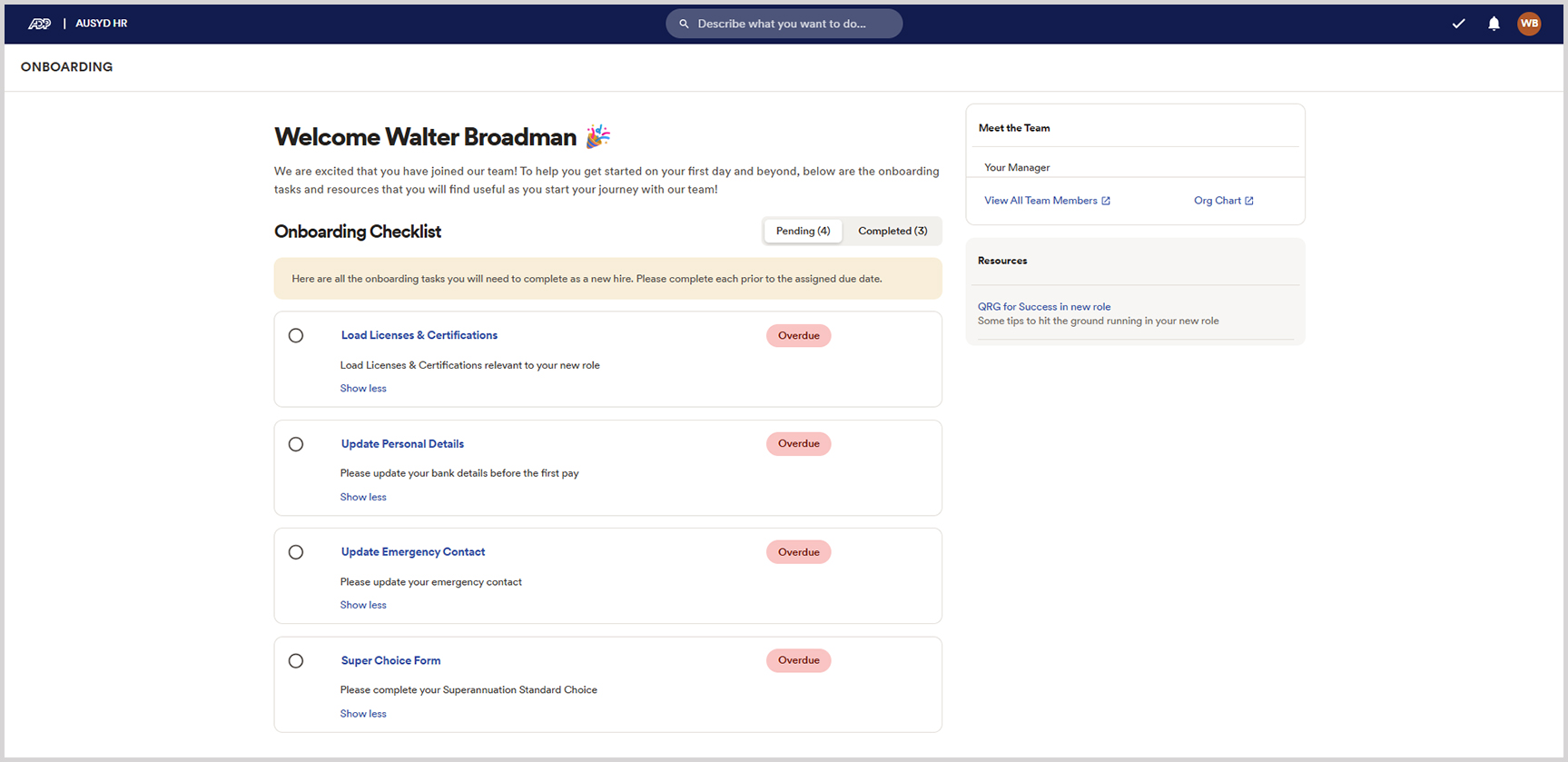Open the Update Emergency Contact task link
Viewport: 1568px width, 762px height.
click(x=413, y=552)
